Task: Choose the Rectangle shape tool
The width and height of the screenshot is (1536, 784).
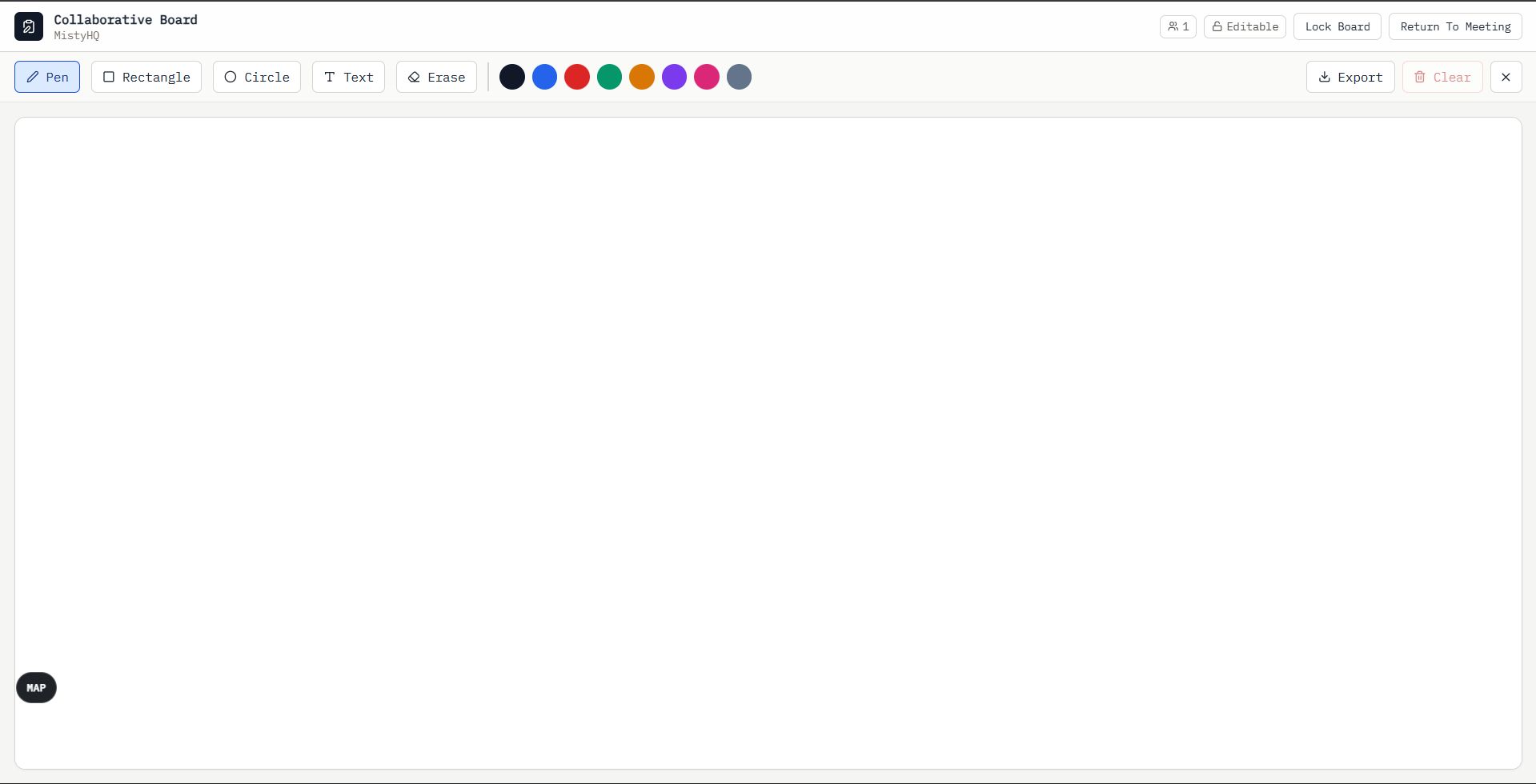Action: pos(146,77)
